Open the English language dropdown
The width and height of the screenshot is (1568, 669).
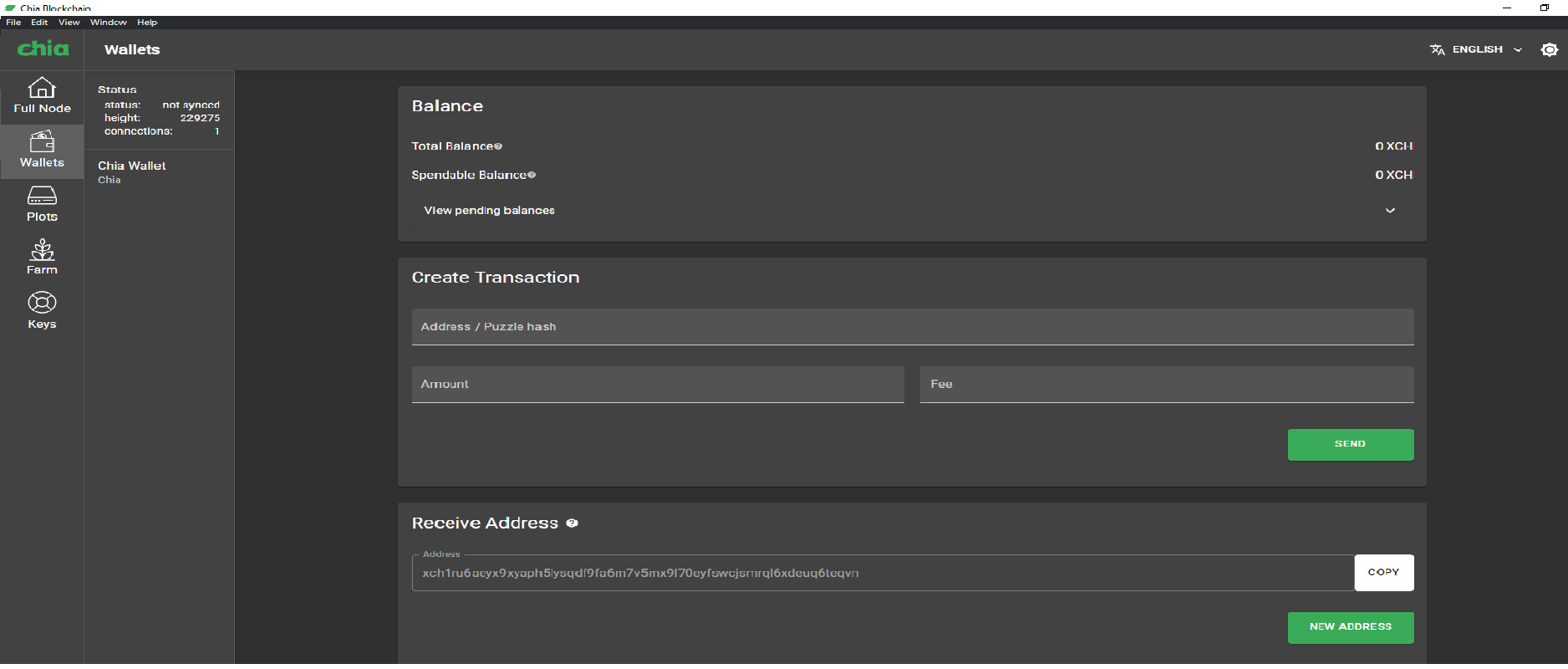pos(1476,50)
